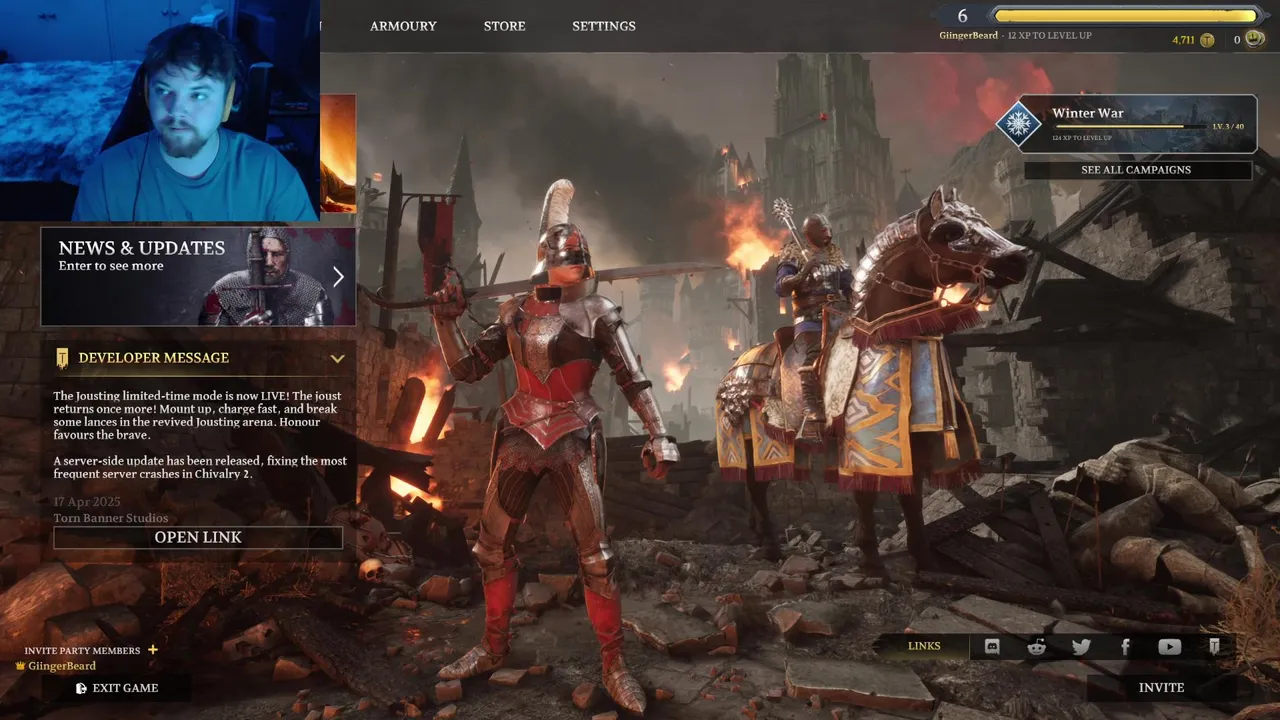The image size is (1280, 720).
Task: Click the player XP level progress bar
Action: coord(1126,16)
